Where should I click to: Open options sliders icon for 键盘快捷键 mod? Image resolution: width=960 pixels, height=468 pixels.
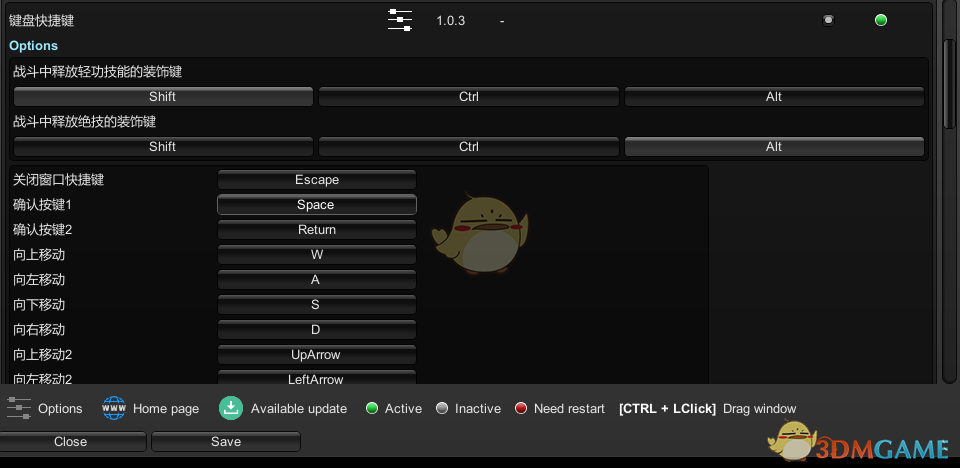point(400,20)
